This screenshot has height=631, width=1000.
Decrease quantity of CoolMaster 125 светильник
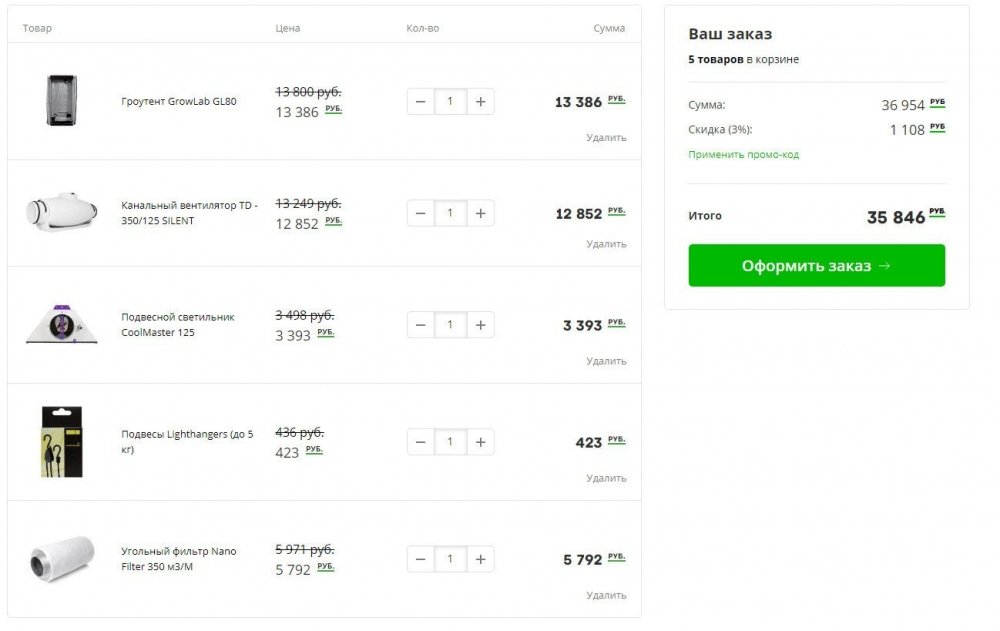point(420,325)
